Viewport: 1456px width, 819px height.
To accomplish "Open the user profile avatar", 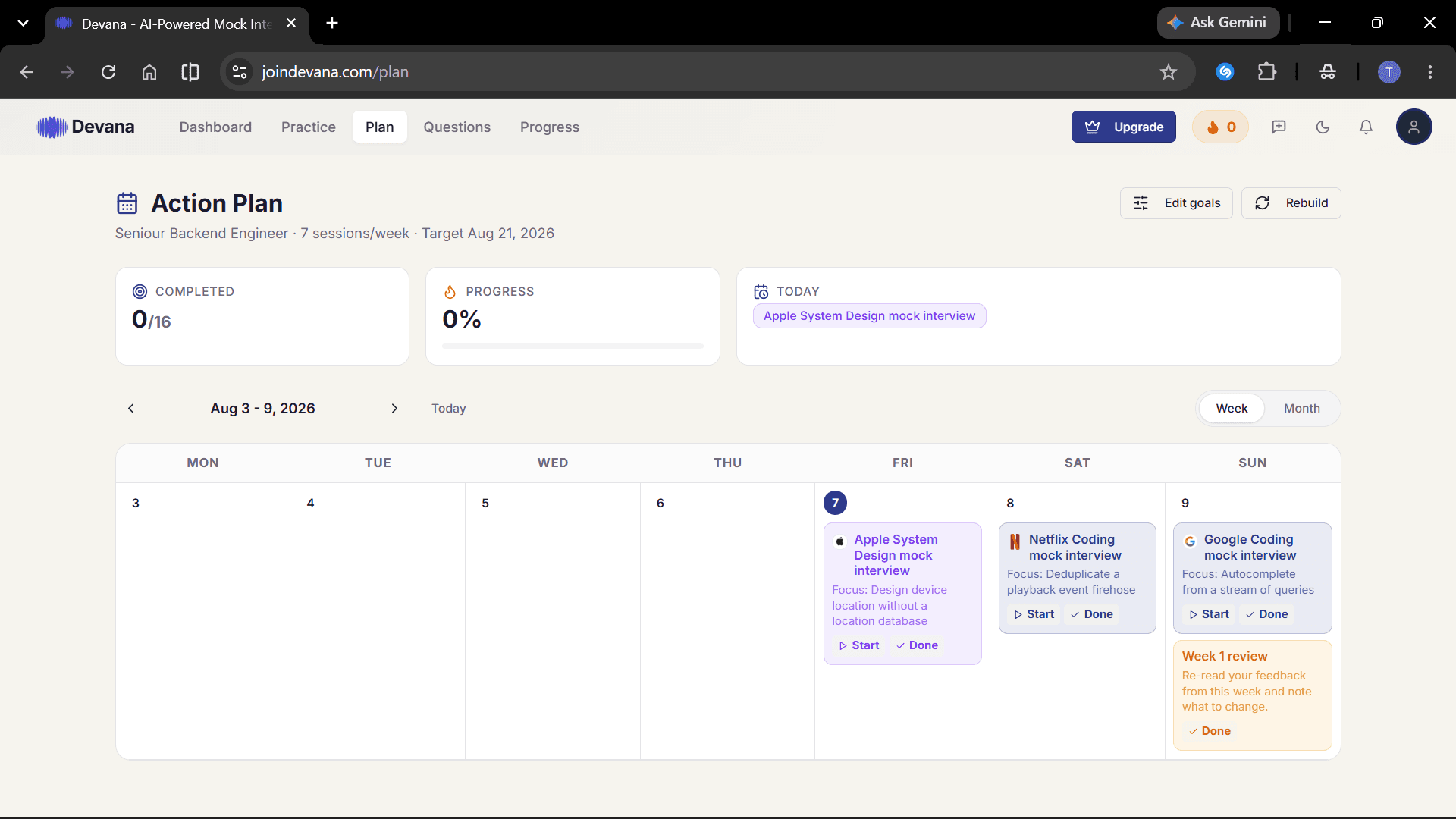I will click(x=1414, y=127).
